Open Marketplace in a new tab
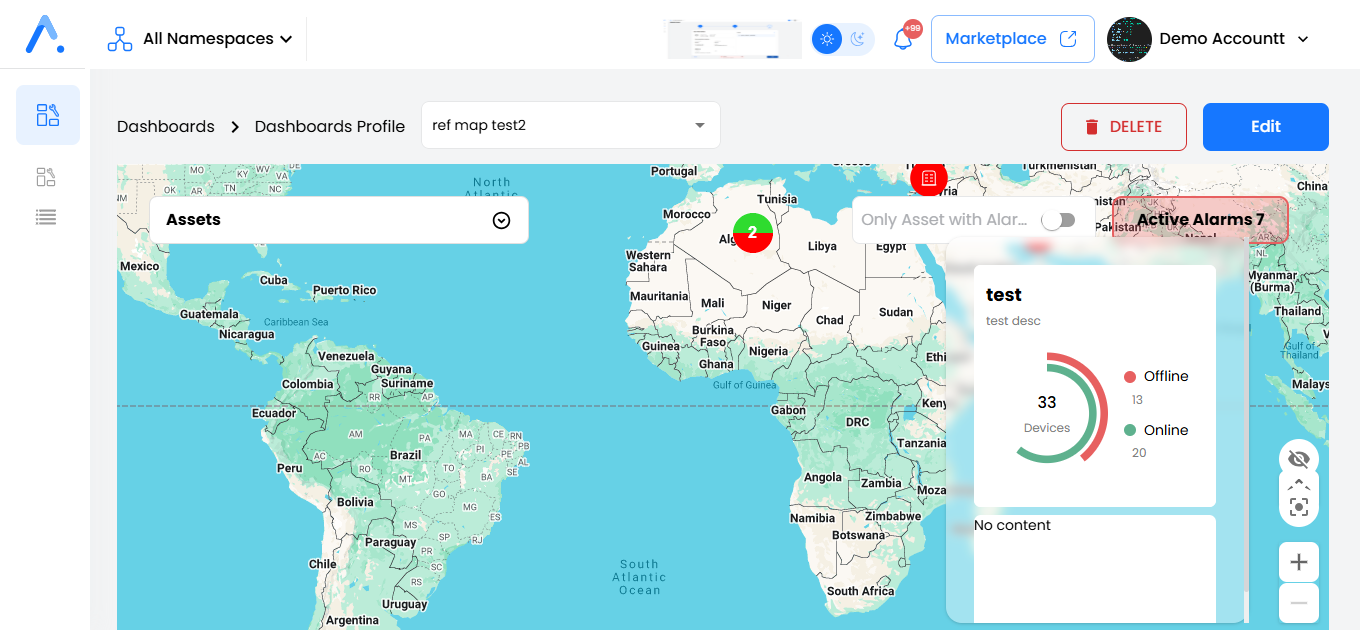This screenshot has height=630, width=1360. (1012, 38)
